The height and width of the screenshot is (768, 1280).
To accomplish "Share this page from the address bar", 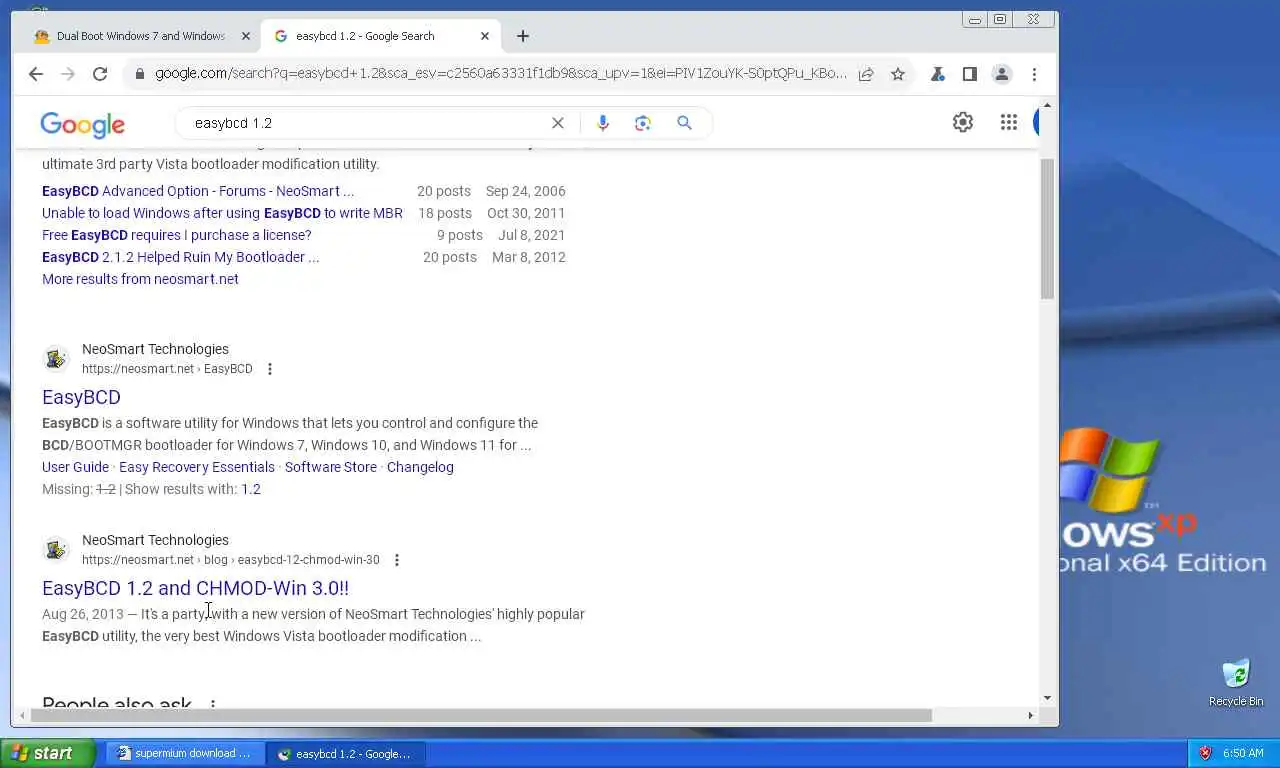I will click(866, 74).
